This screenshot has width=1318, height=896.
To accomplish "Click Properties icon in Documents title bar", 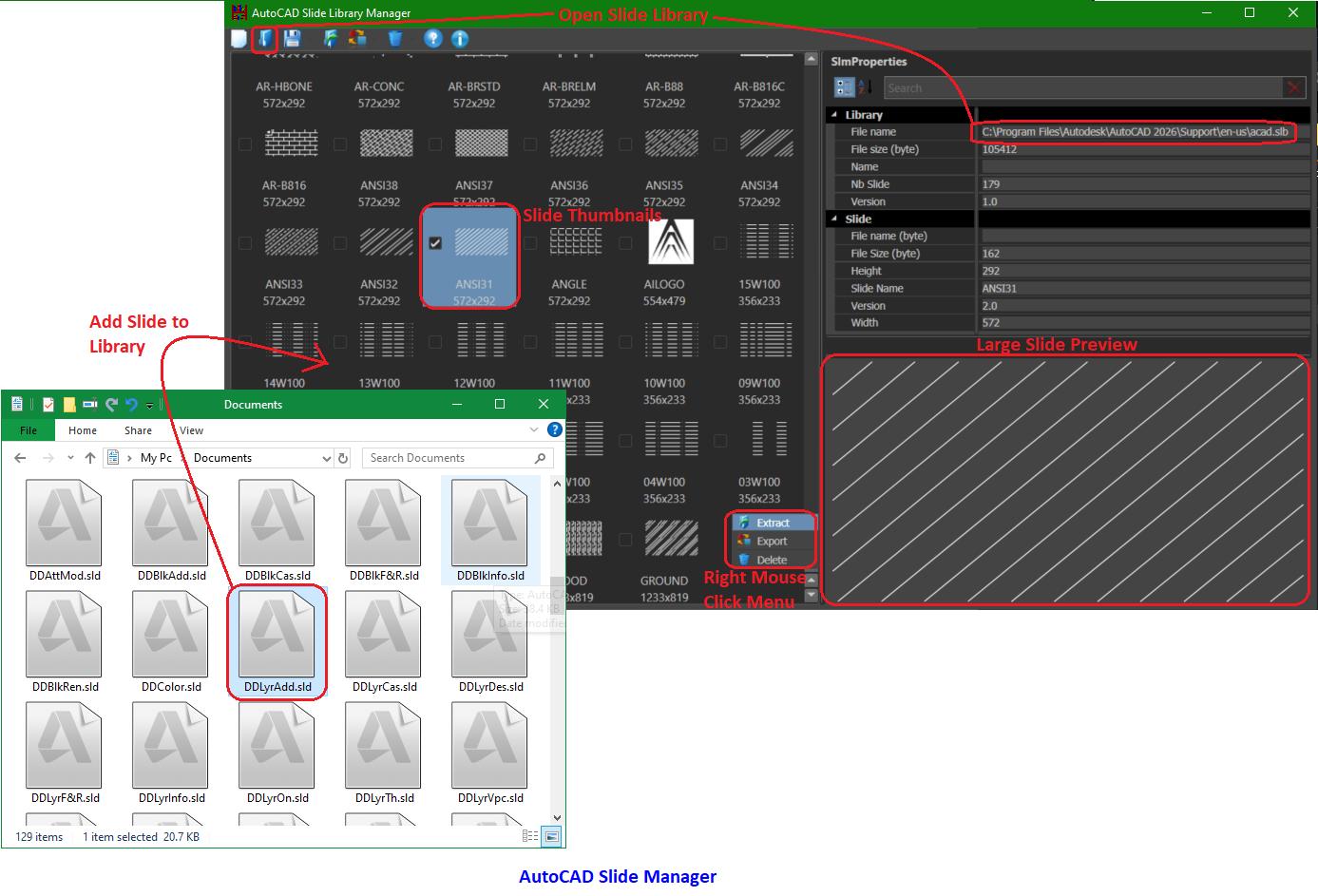I will point(17,404).
